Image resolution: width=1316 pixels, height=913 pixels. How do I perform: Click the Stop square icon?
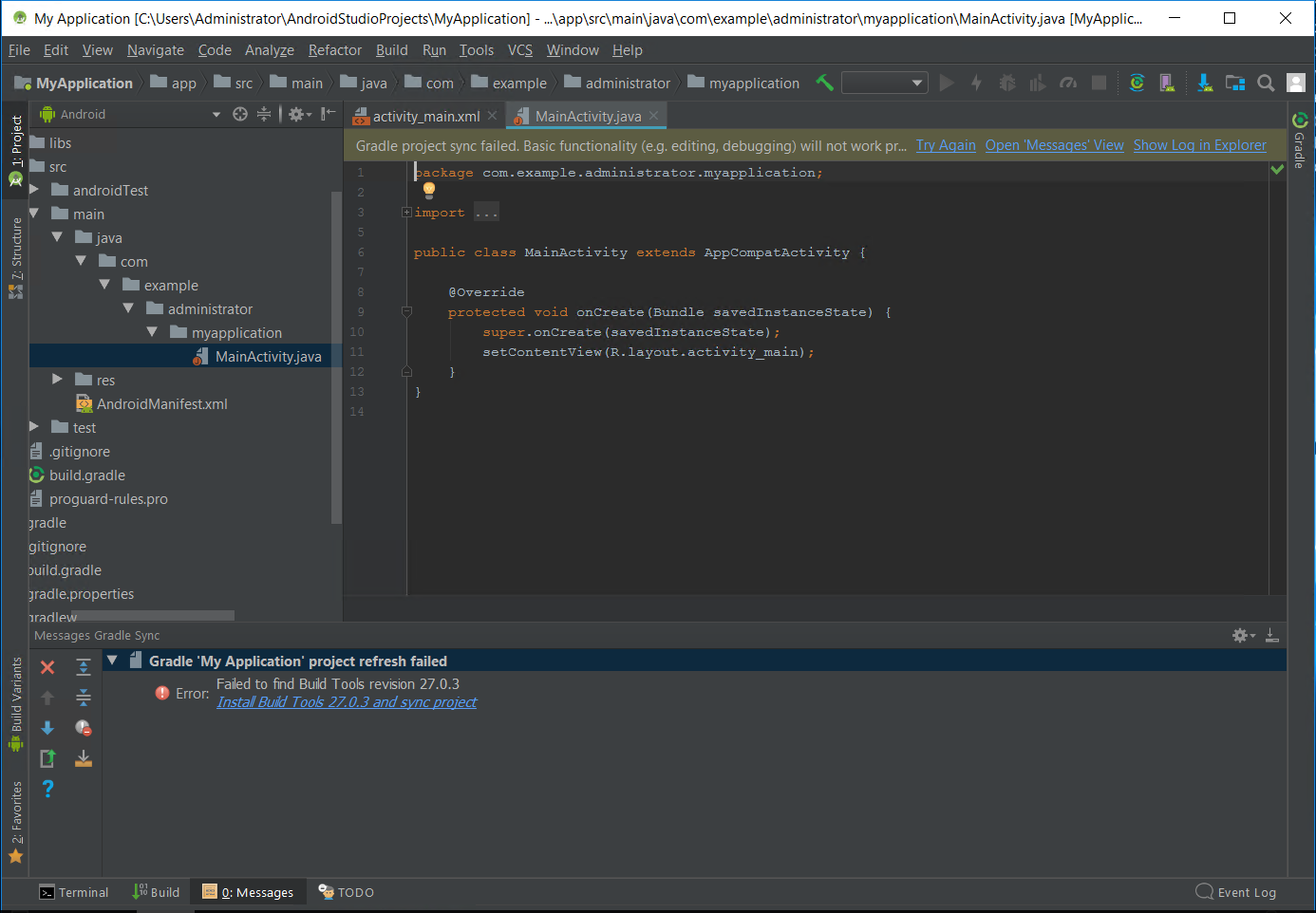[x=1099, y=83]
